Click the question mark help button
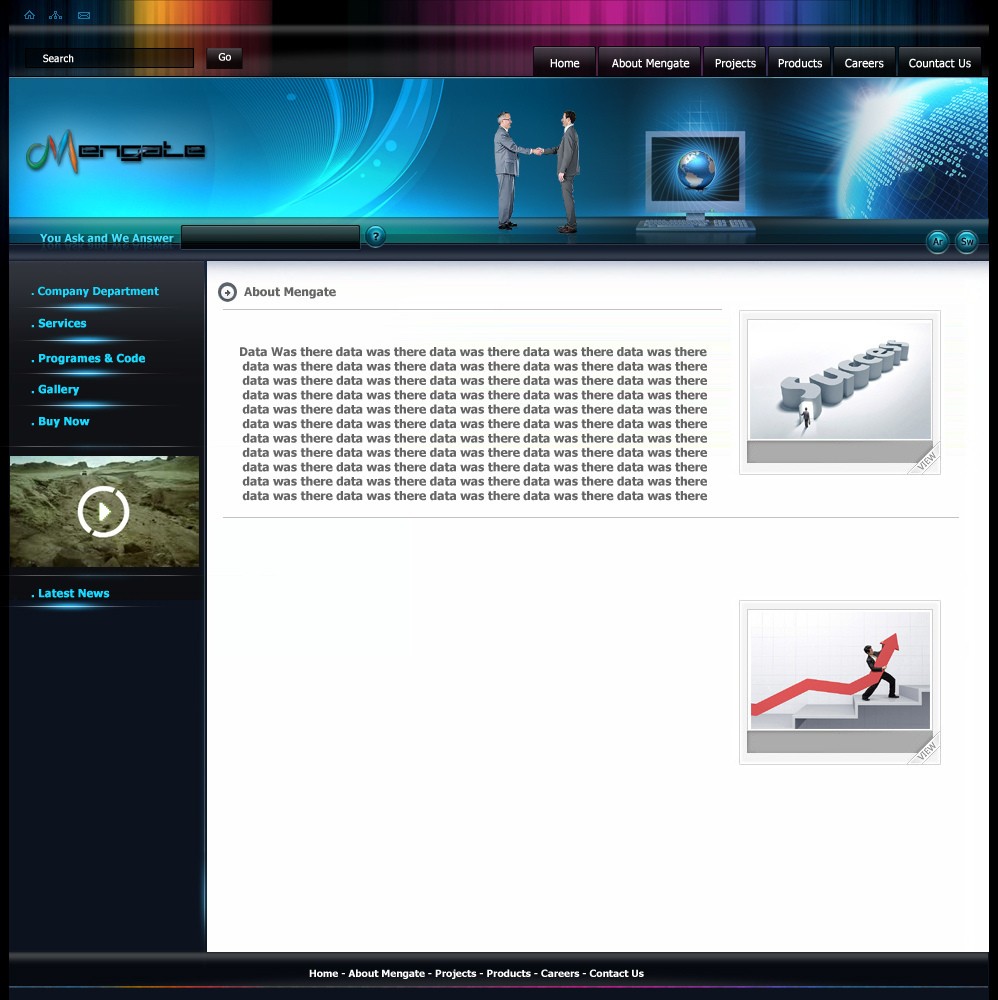 pos(376,237)
